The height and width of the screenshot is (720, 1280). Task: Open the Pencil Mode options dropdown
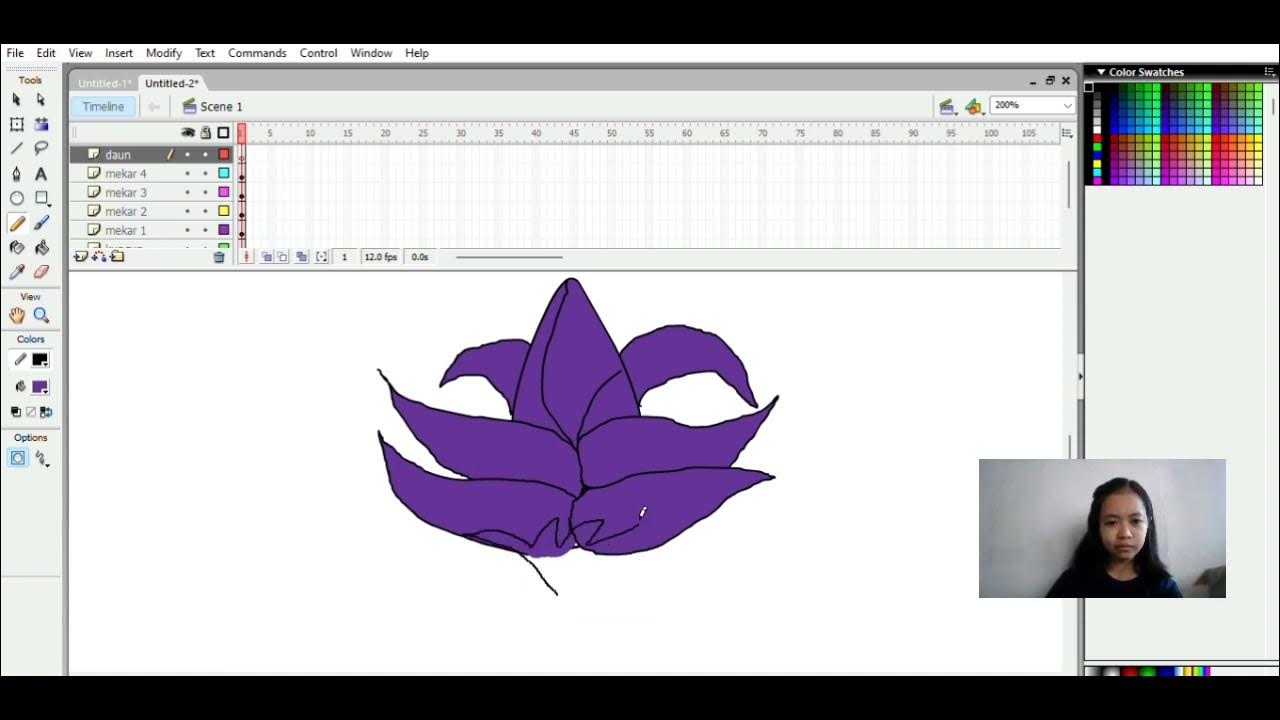tap(41, 458)
